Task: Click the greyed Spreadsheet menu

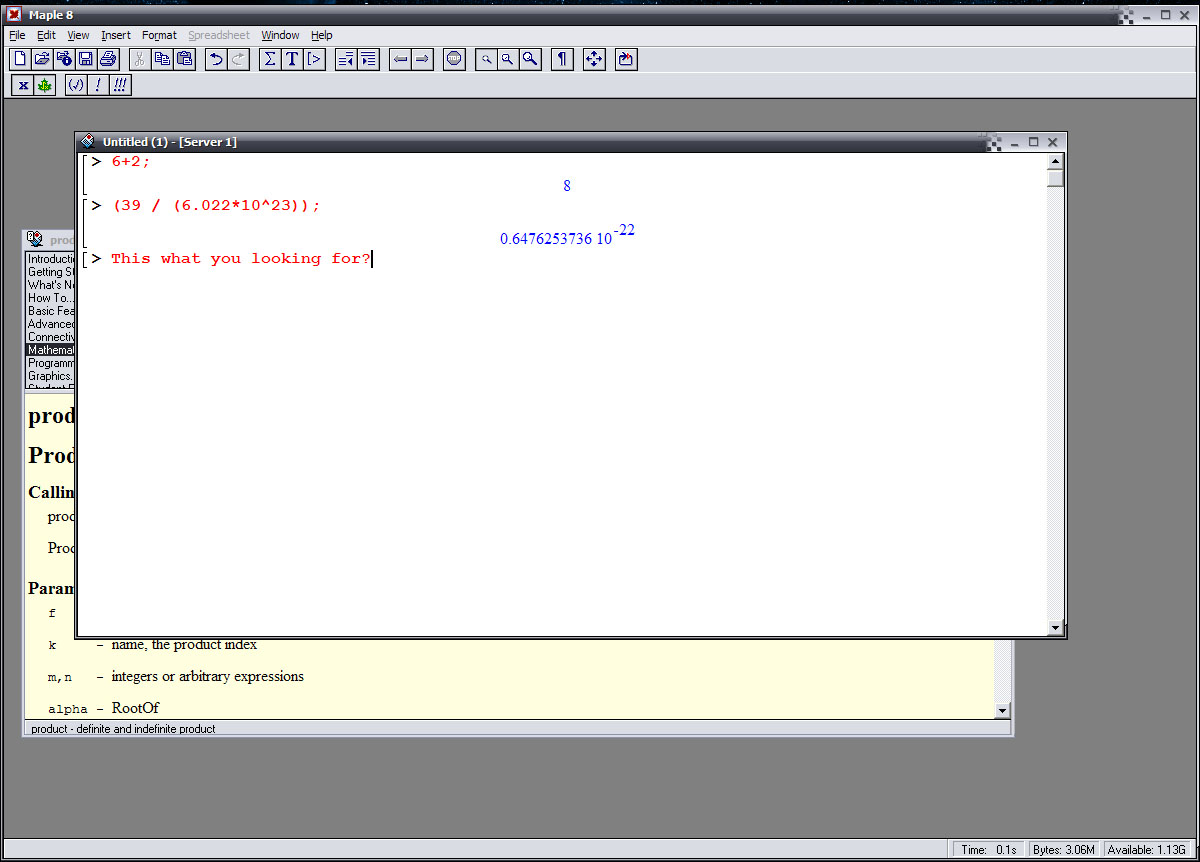Action: (x=219, y=35)
